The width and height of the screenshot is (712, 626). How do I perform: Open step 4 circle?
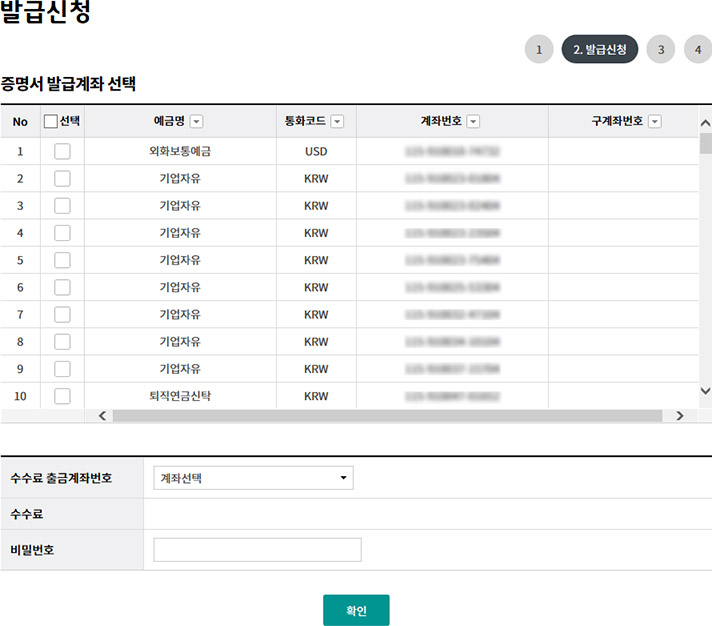click(x=698, y=49)
